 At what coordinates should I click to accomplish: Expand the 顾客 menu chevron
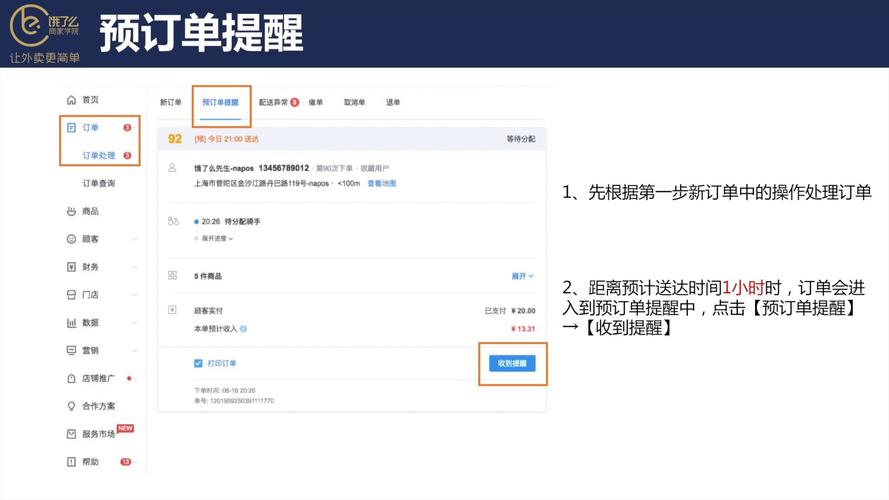pyautogui.click(x=135, y=239)
